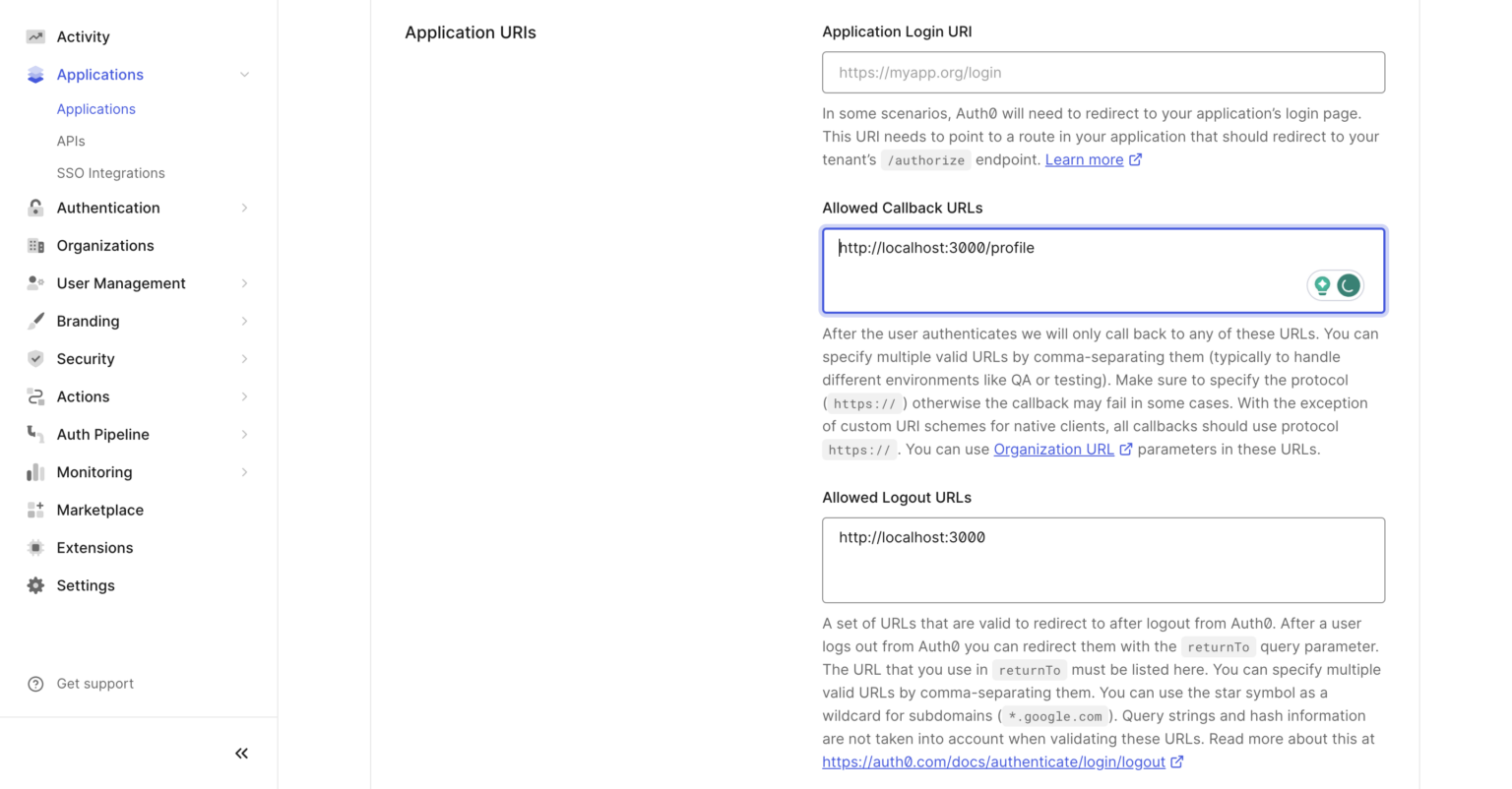Follow the Organization URL link

tap(1054, 449)
